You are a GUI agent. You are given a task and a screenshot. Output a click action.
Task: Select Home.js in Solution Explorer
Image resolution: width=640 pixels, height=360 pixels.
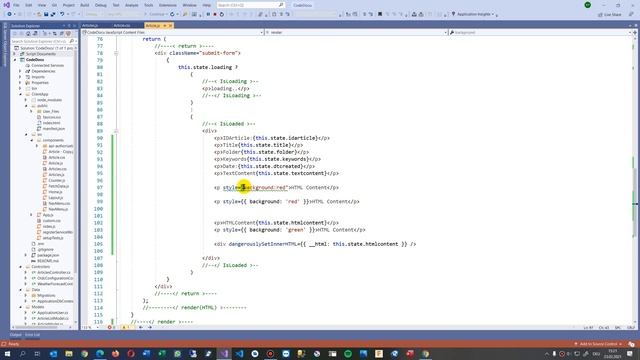click(x=55, y=191)
